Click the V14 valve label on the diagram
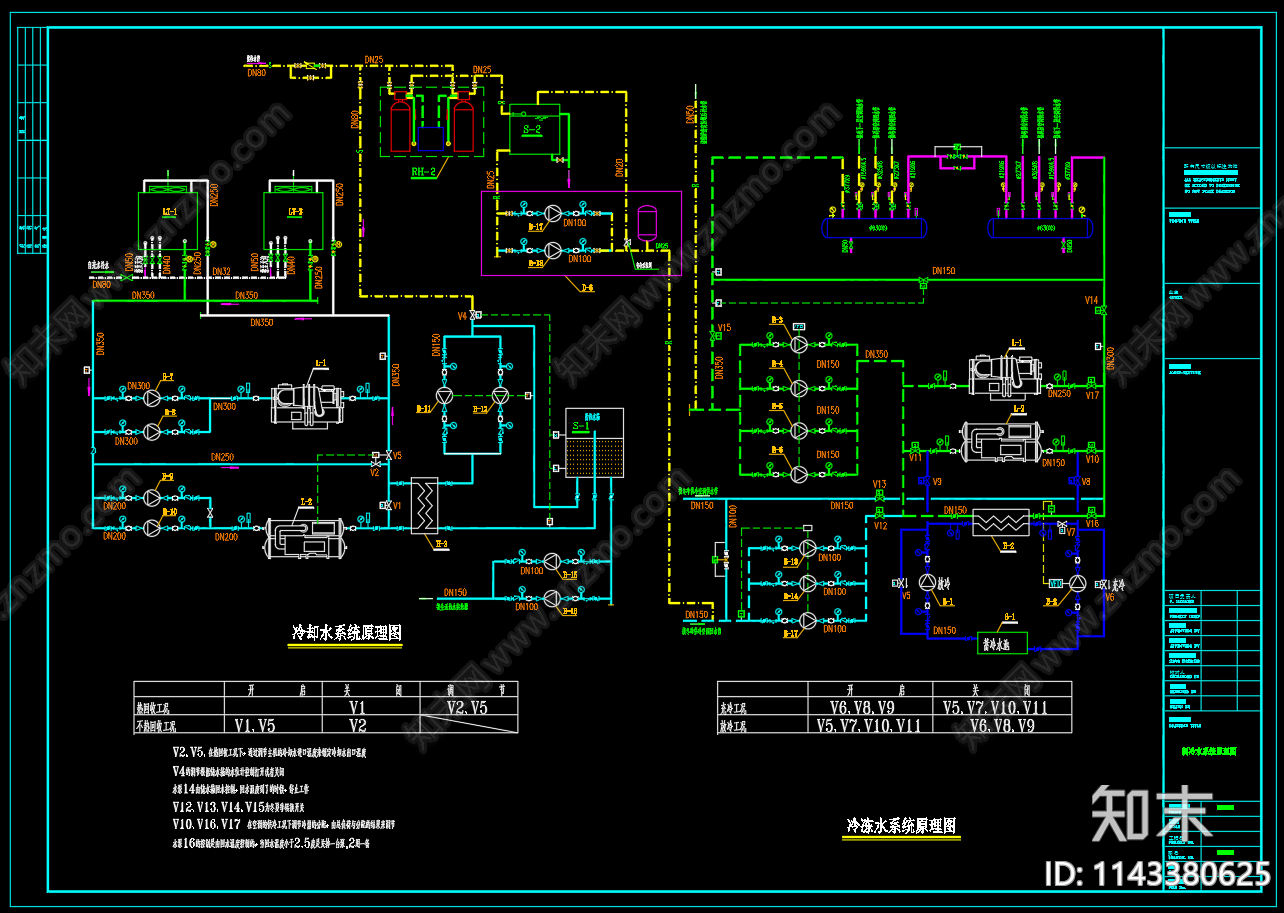The width and height of the screenshot is (1284, 913). (x=1091, y=300)
